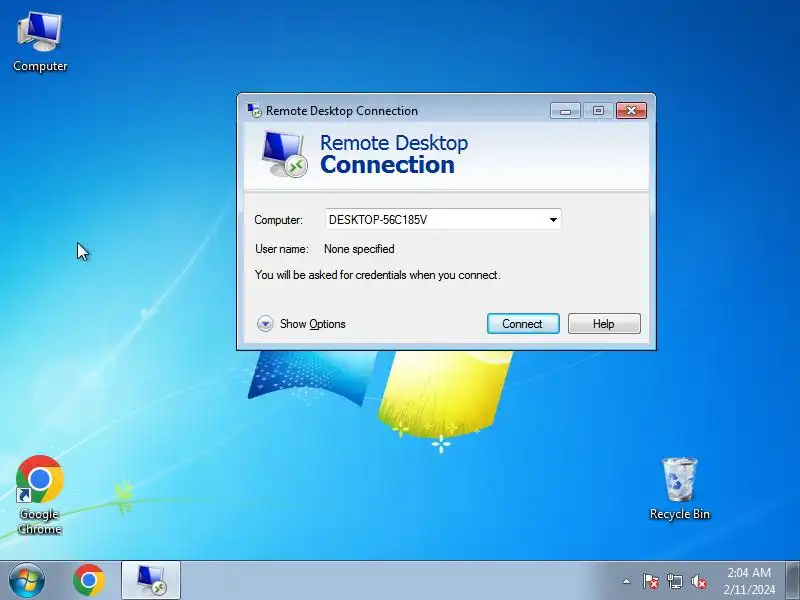800x600 pixels.
Task: Click the Remote Desktop title bar icon
Action: (254, 110)
